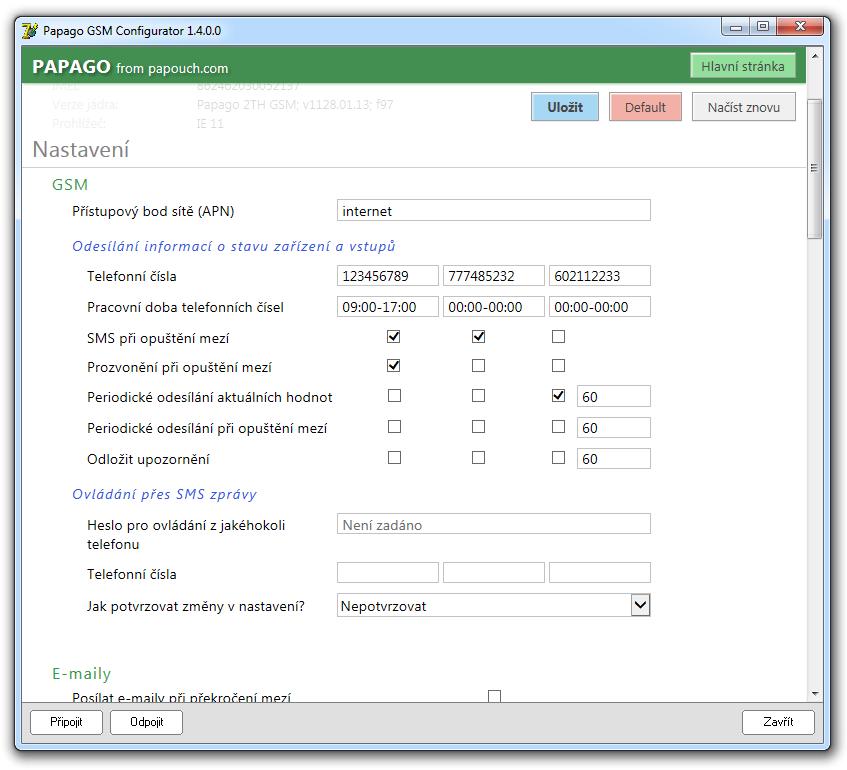
Task: Edit phone number 123456789
Action: 387,276
